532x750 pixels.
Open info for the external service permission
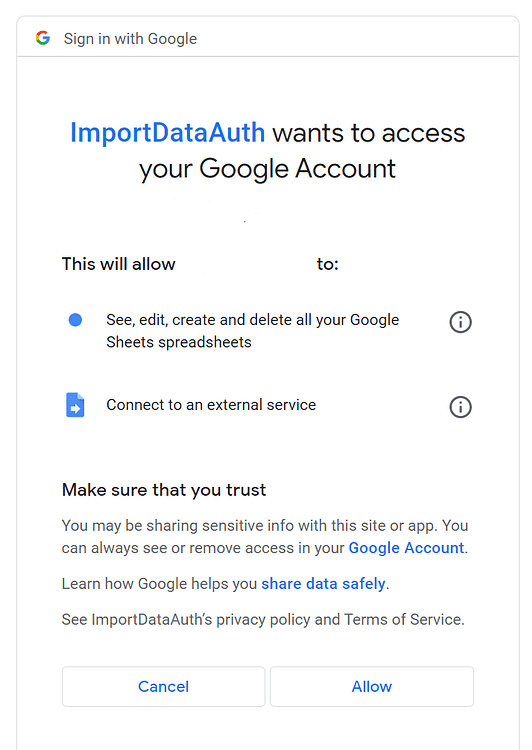coord(460,407)
